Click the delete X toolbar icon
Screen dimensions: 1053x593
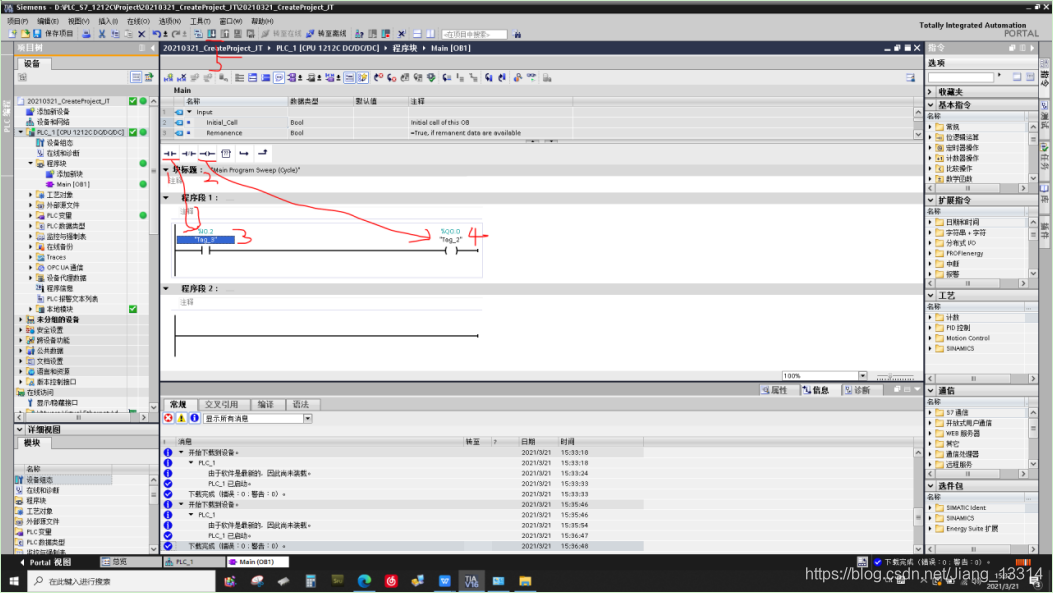click(141, 34)
